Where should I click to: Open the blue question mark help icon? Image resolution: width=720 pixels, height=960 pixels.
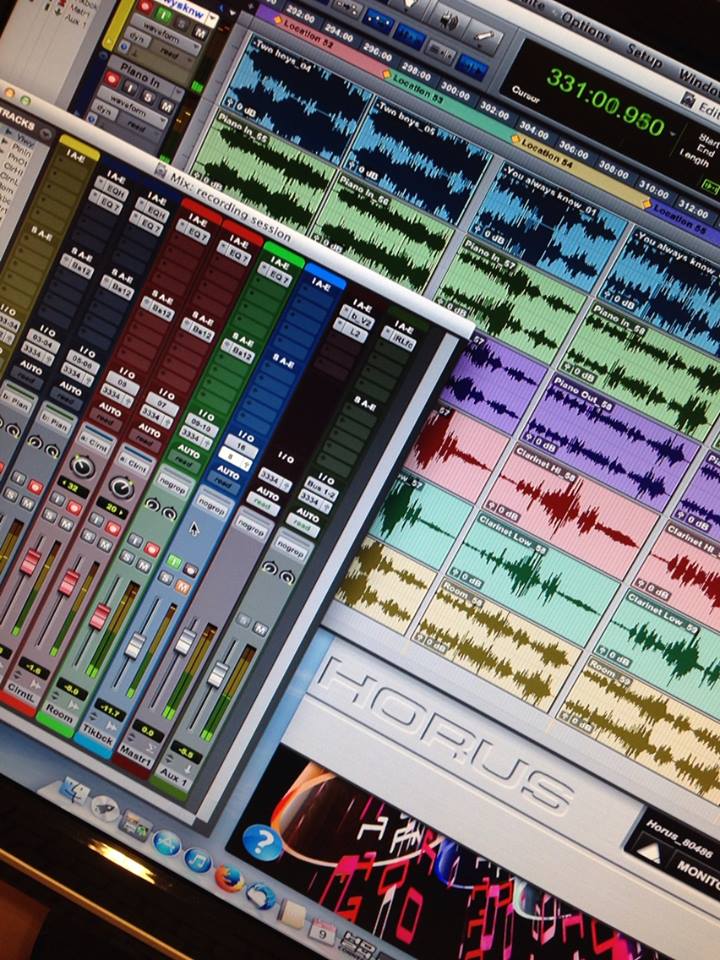click(x=263, y=842)
